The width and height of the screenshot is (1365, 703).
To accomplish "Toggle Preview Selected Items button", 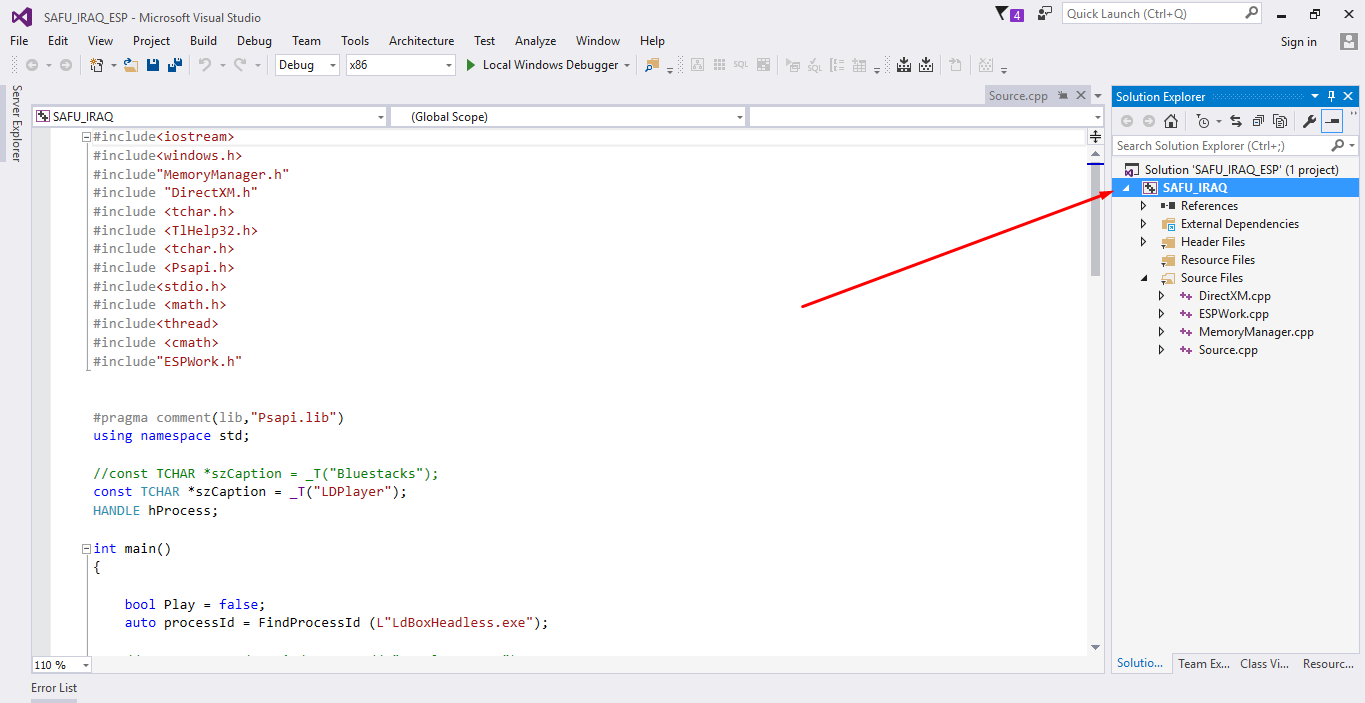I will tap(1332, 121).
